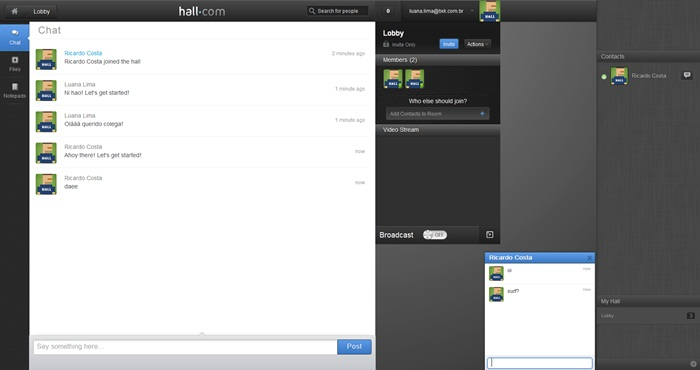The image size is (700, 370).
Task: Focus the Search for people field
Action: tap(338, 11)
